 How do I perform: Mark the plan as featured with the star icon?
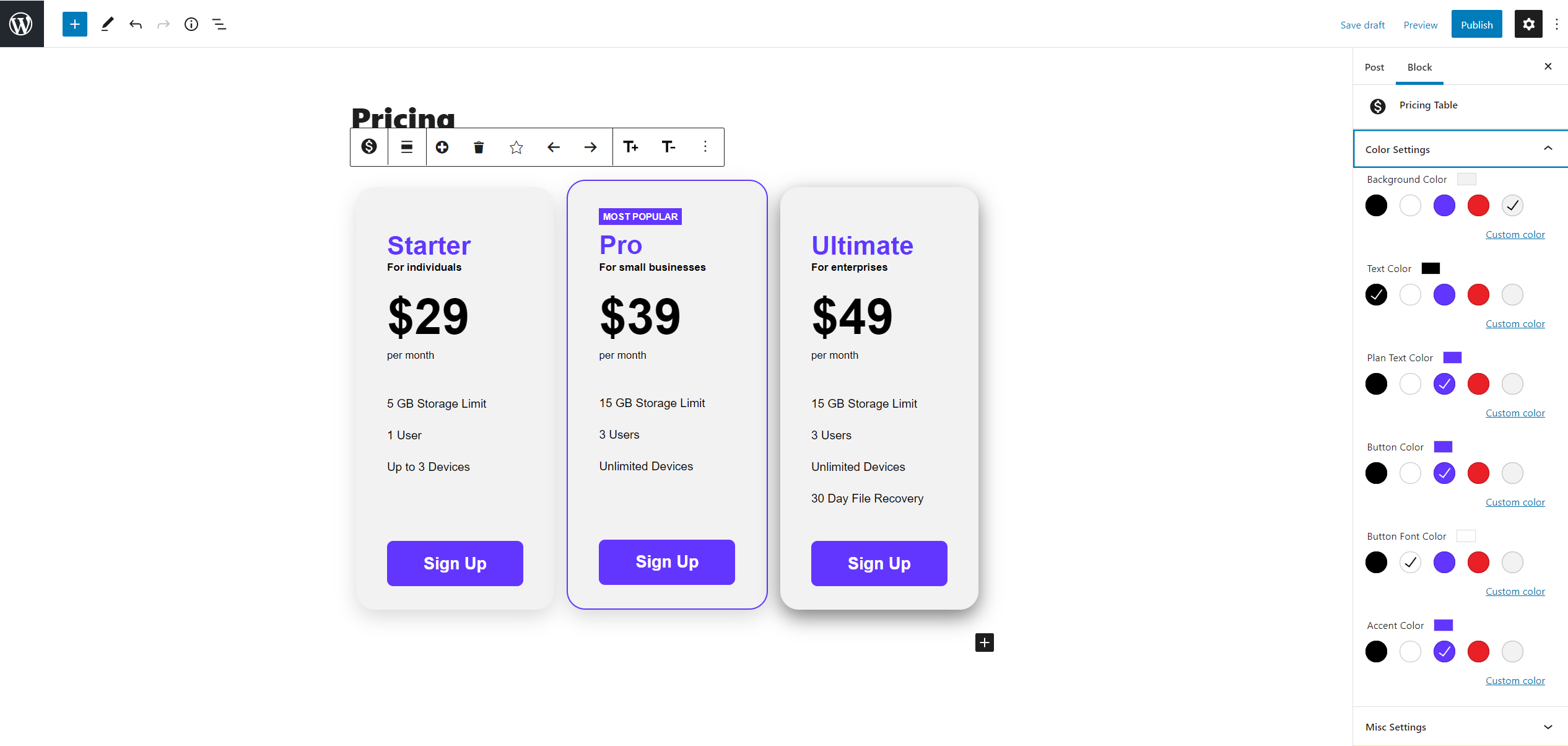516,147
